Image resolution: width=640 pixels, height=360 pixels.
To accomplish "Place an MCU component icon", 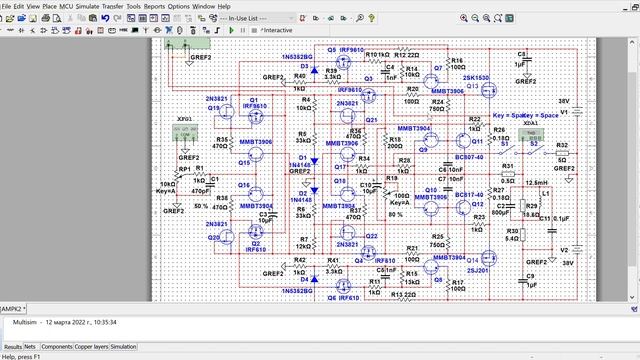I will [x=193, y=30].
